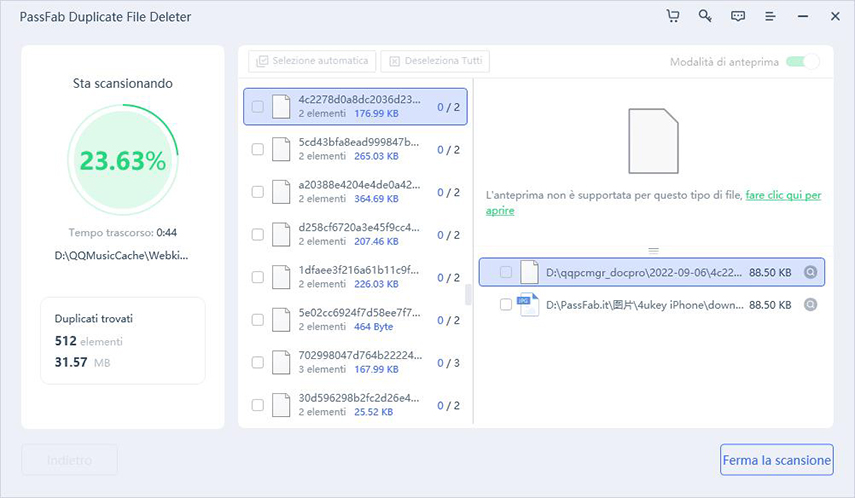Click the duplicate list scrollbar
The image size is (855, 498).
pos(466,295)
